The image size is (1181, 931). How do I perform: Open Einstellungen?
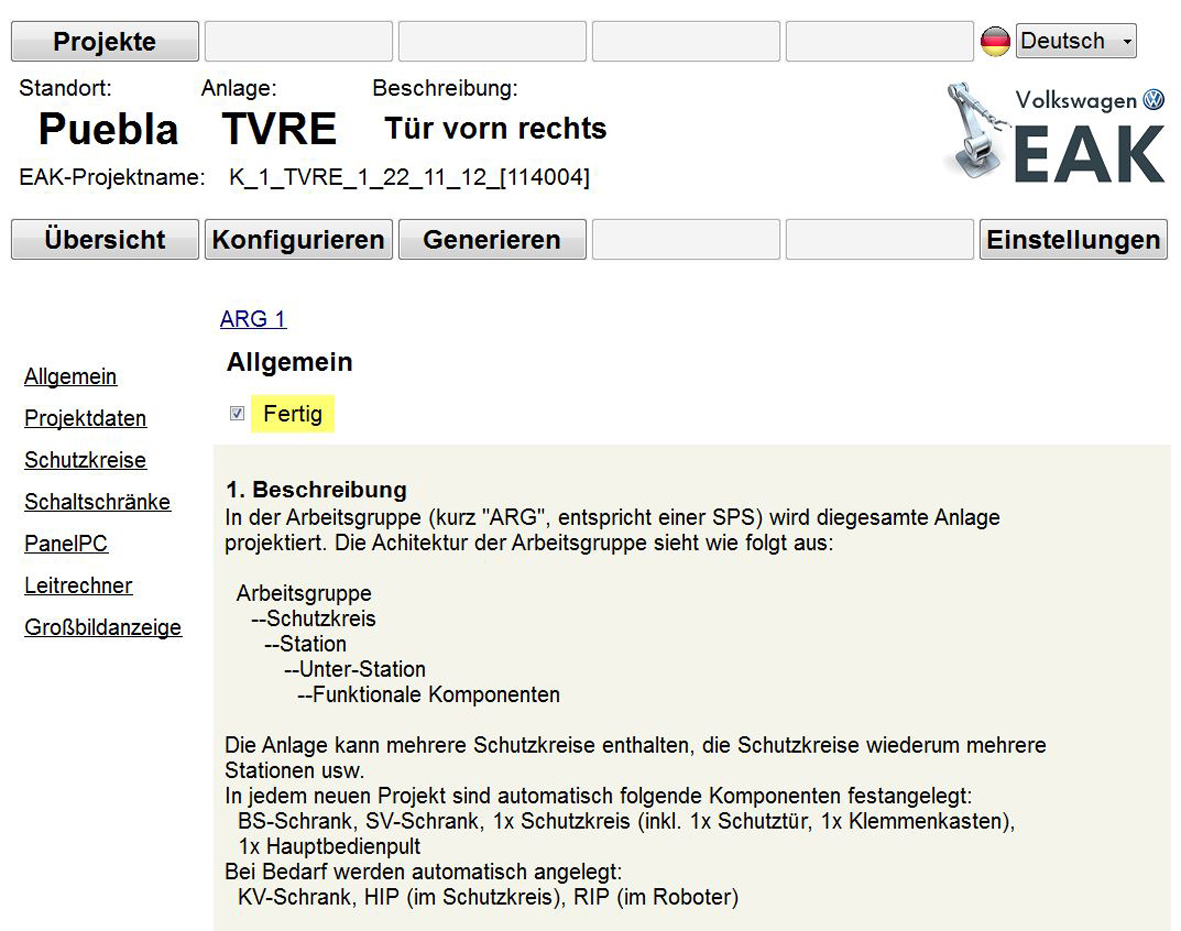pyautogui.click(x=1073, y=240)
